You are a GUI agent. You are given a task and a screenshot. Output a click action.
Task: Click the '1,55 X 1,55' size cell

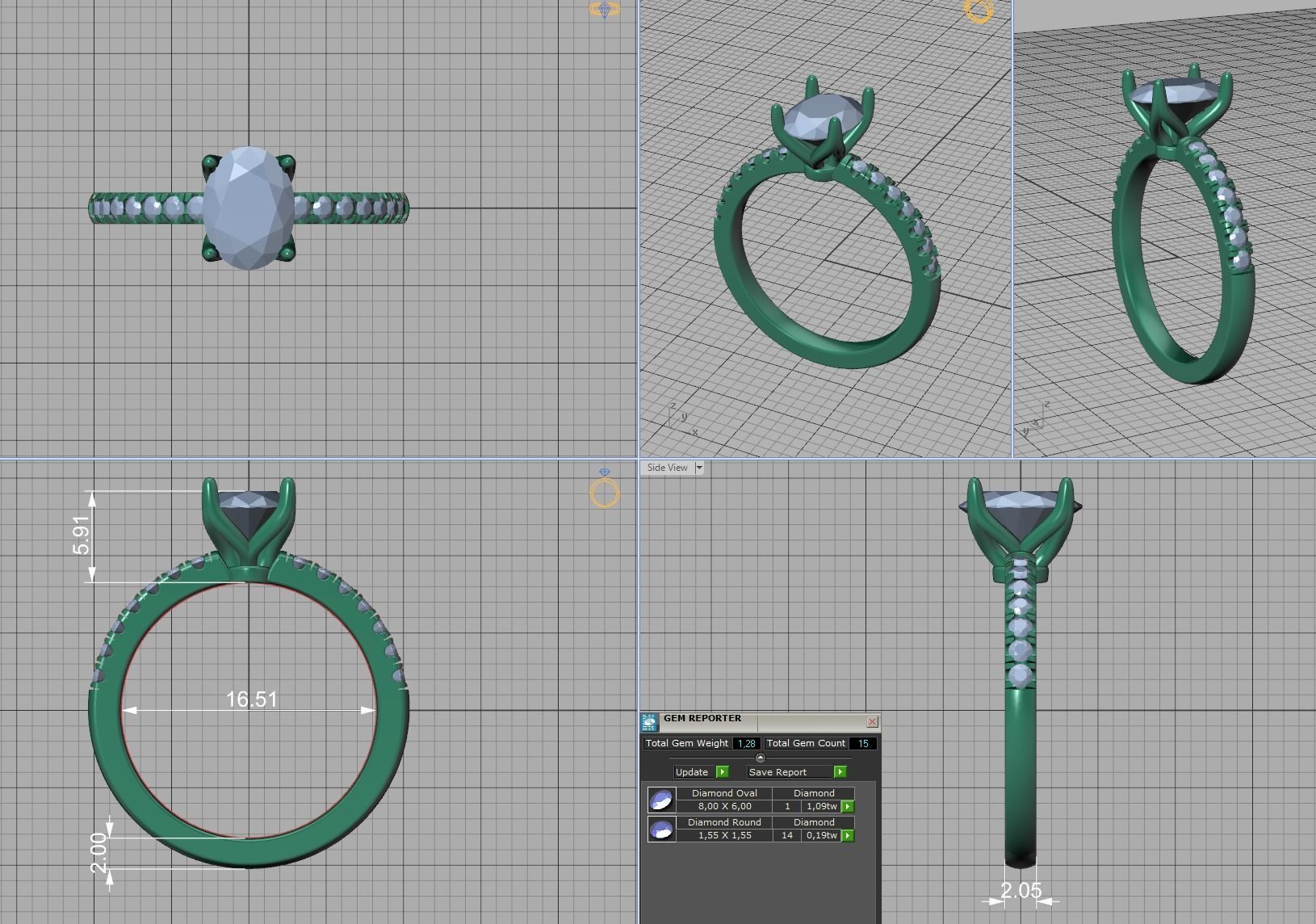[x=724, y=835]
